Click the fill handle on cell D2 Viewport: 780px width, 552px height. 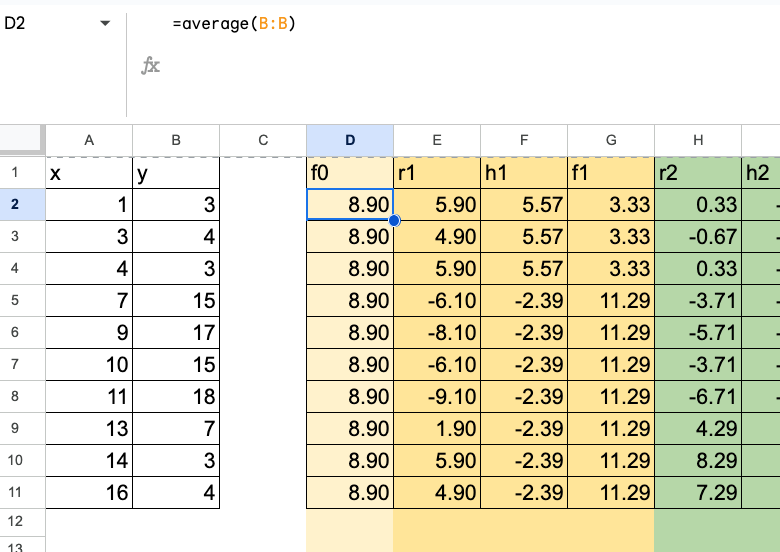point(394,221)
